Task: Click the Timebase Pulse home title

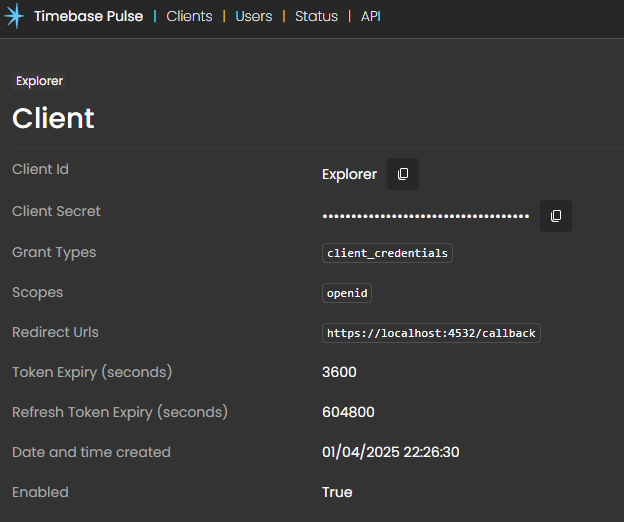Action: pyautogui.click(x=88, y=17)
